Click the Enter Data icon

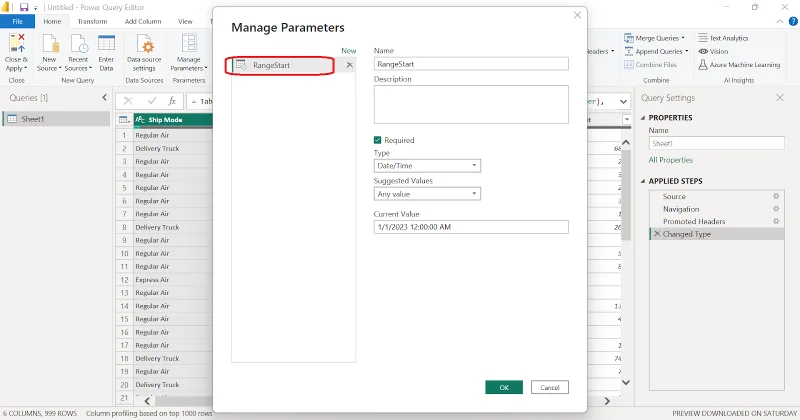point(106,44)
